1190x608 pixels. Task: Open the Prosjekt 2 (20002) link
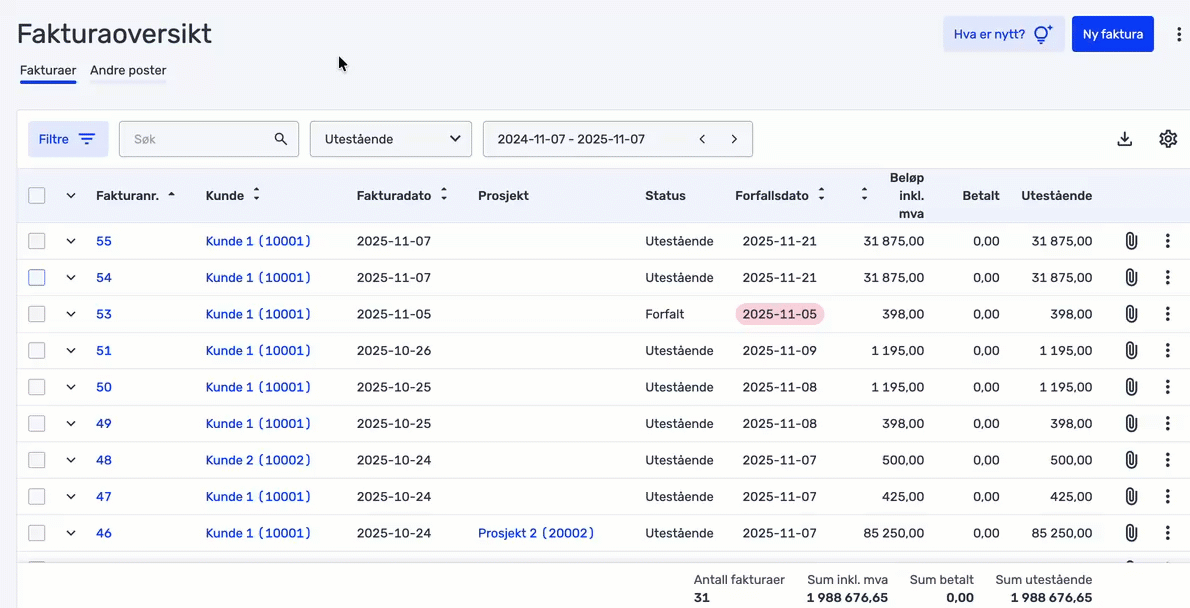click(x=536, y=533)
